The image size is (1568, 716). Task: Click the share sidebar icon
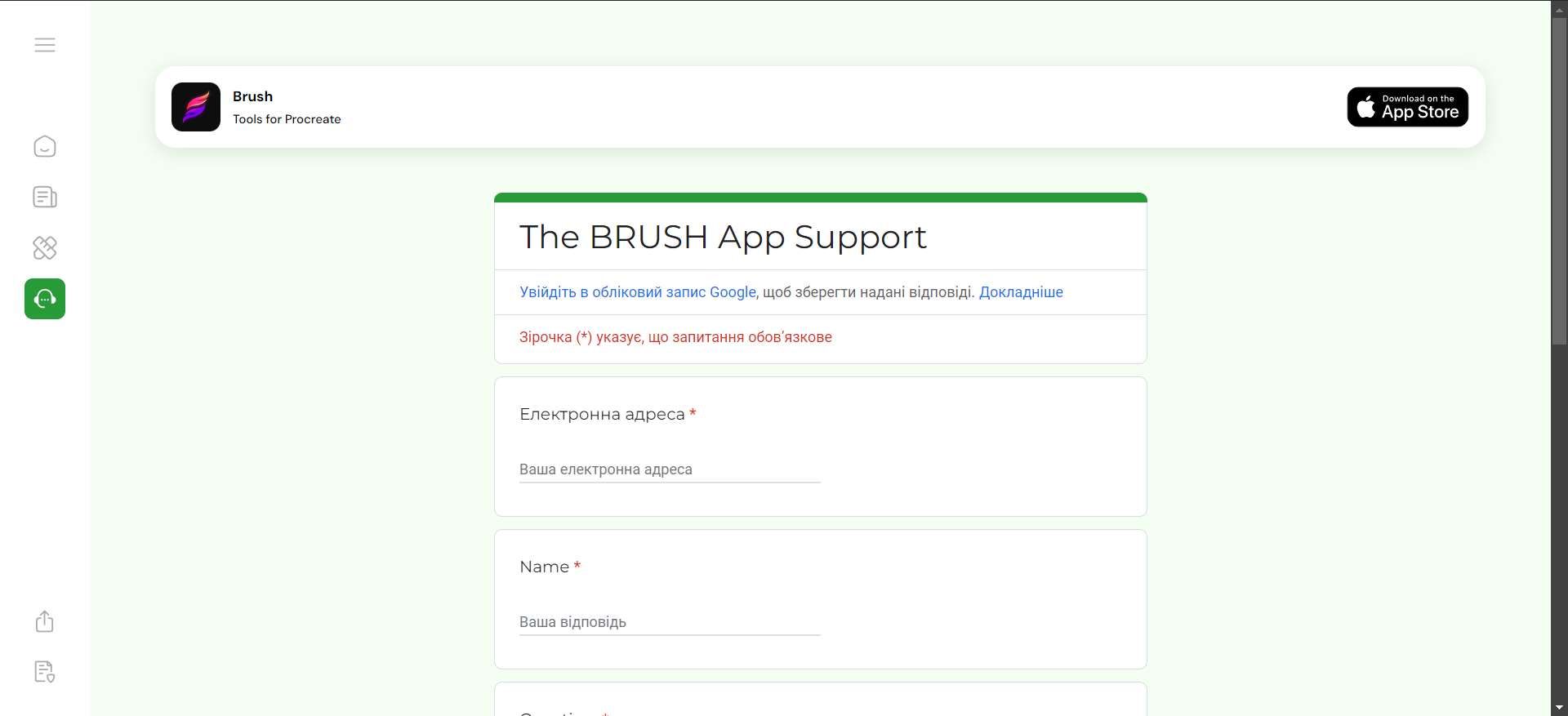click(45, 622)
